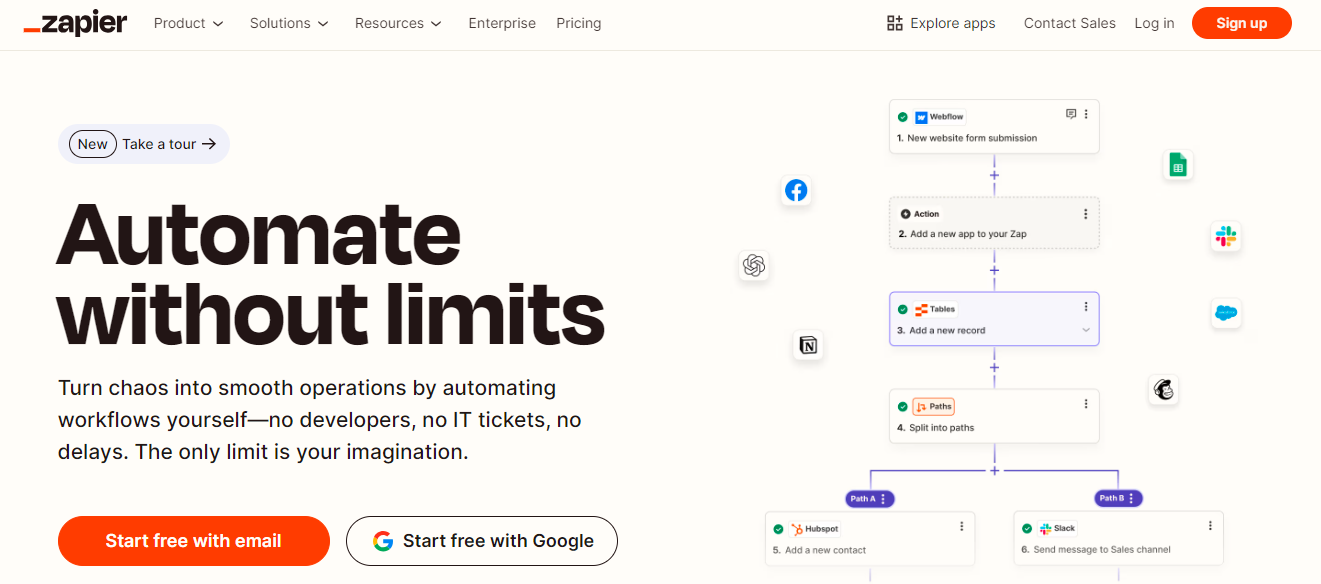Click the Google Sheets app icon
Viewport: 1321px width, 584px height.
tap(1178, 166)
